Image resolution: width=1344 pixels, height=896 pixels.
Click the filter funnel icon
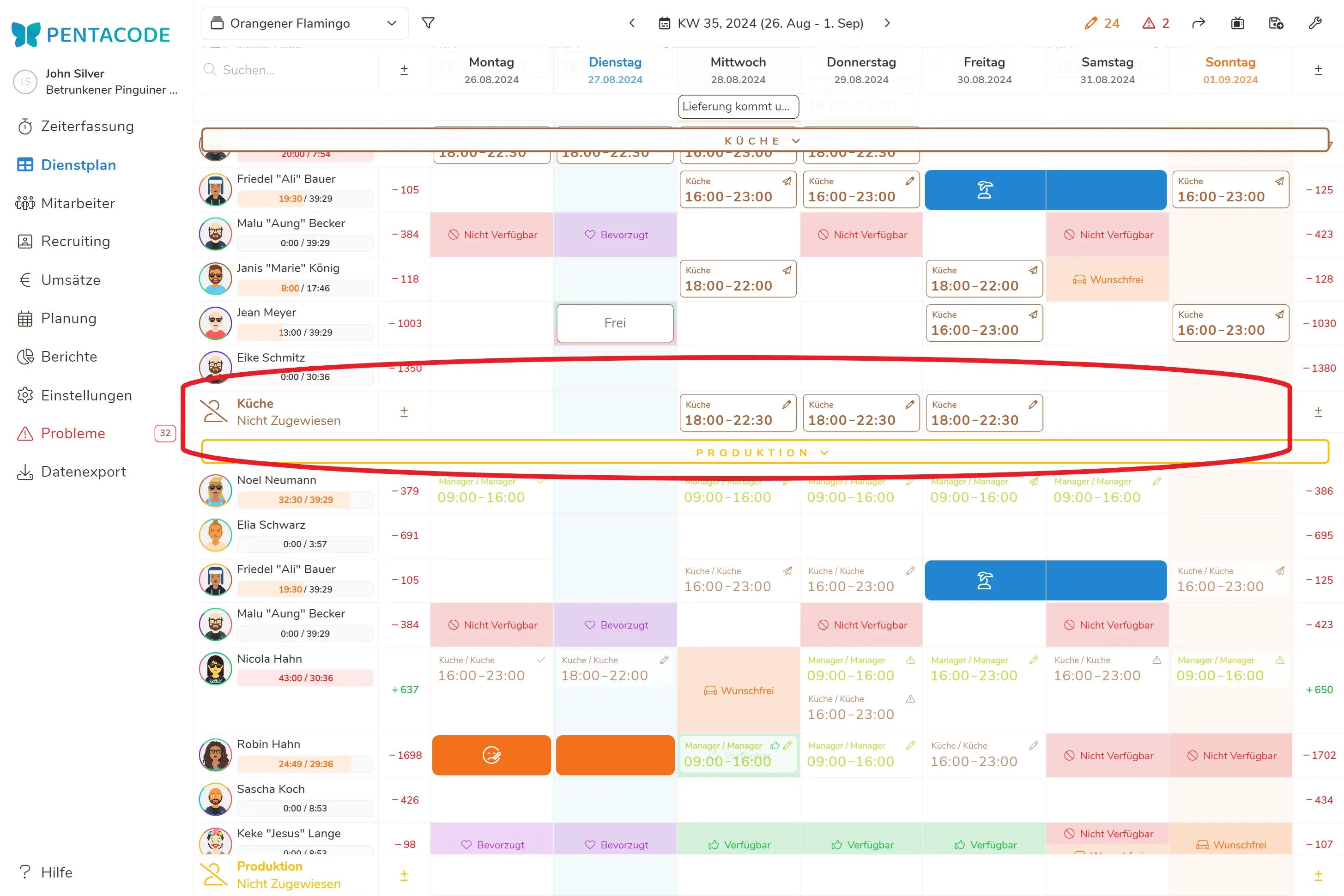(x=428, y=23)
